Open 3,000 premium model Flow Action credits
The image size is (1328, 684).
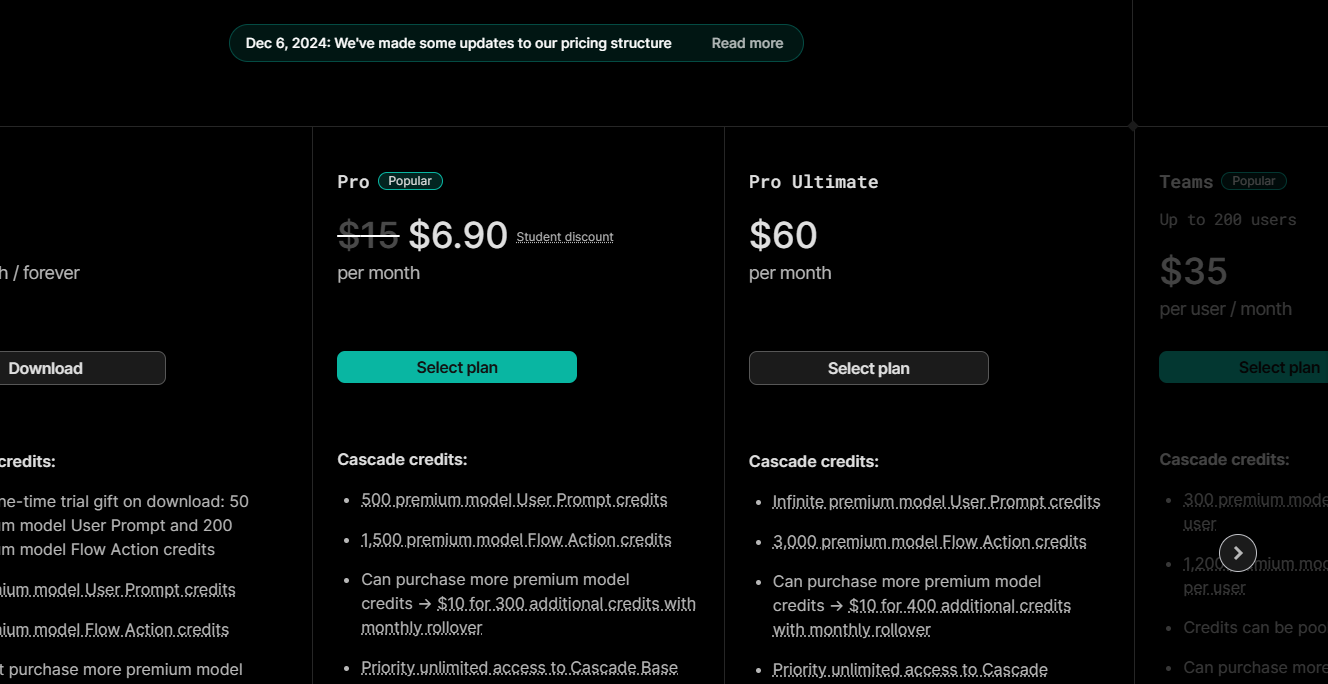(x=929, y=542)
